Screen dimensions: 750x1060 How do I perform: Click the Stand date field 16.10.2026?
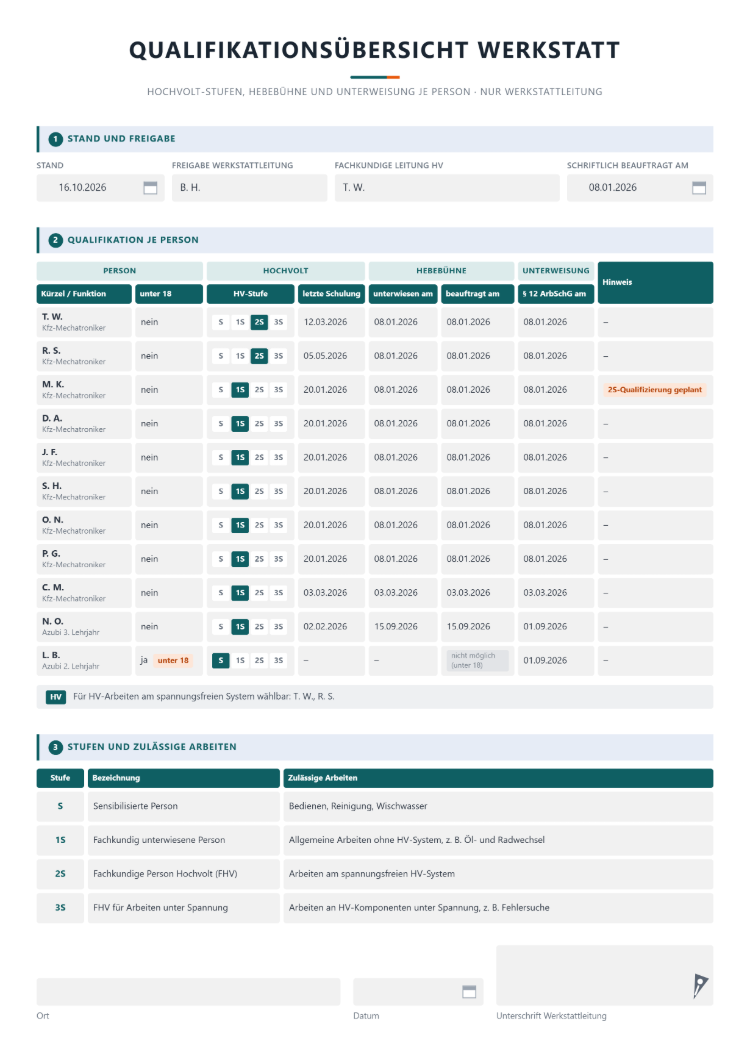point(101,188)
